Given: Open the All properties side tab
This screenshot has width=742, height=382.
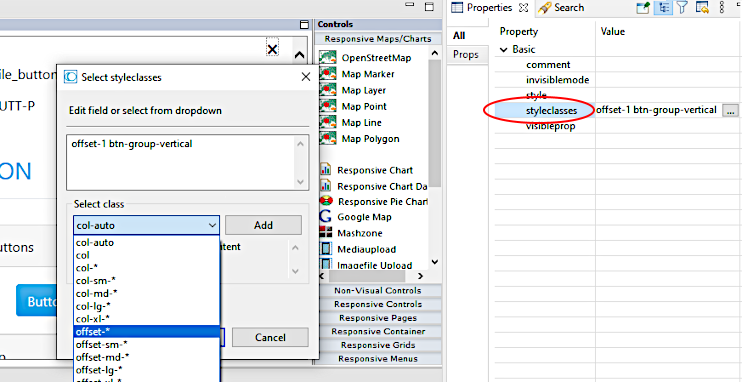Looking at the screenshot, I should coord(459,36).
